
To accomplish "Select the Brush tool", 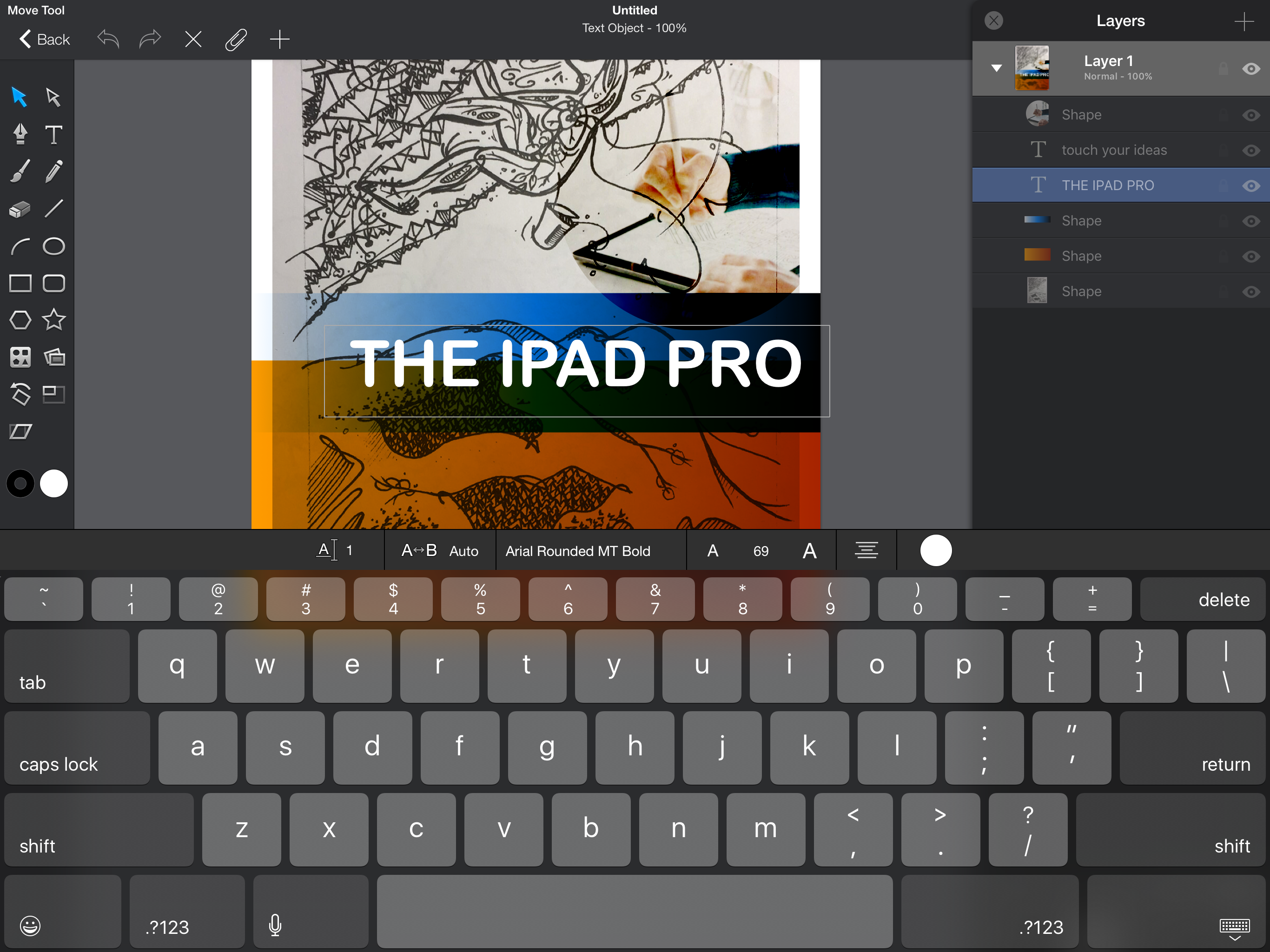I will coord(20,171).
